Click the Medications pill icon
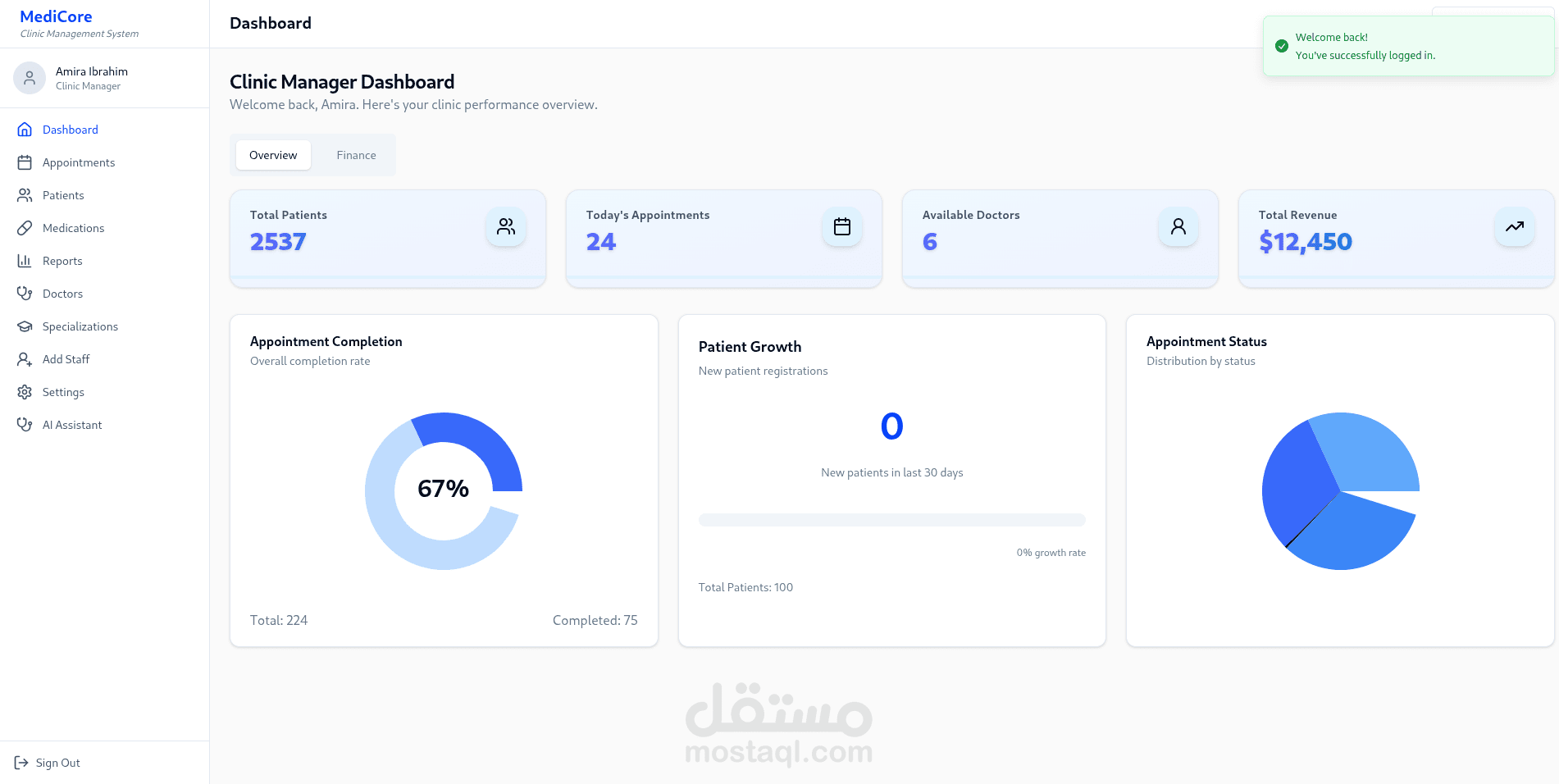The width and height of the screenshot is (1559, 784). [25, 228]
